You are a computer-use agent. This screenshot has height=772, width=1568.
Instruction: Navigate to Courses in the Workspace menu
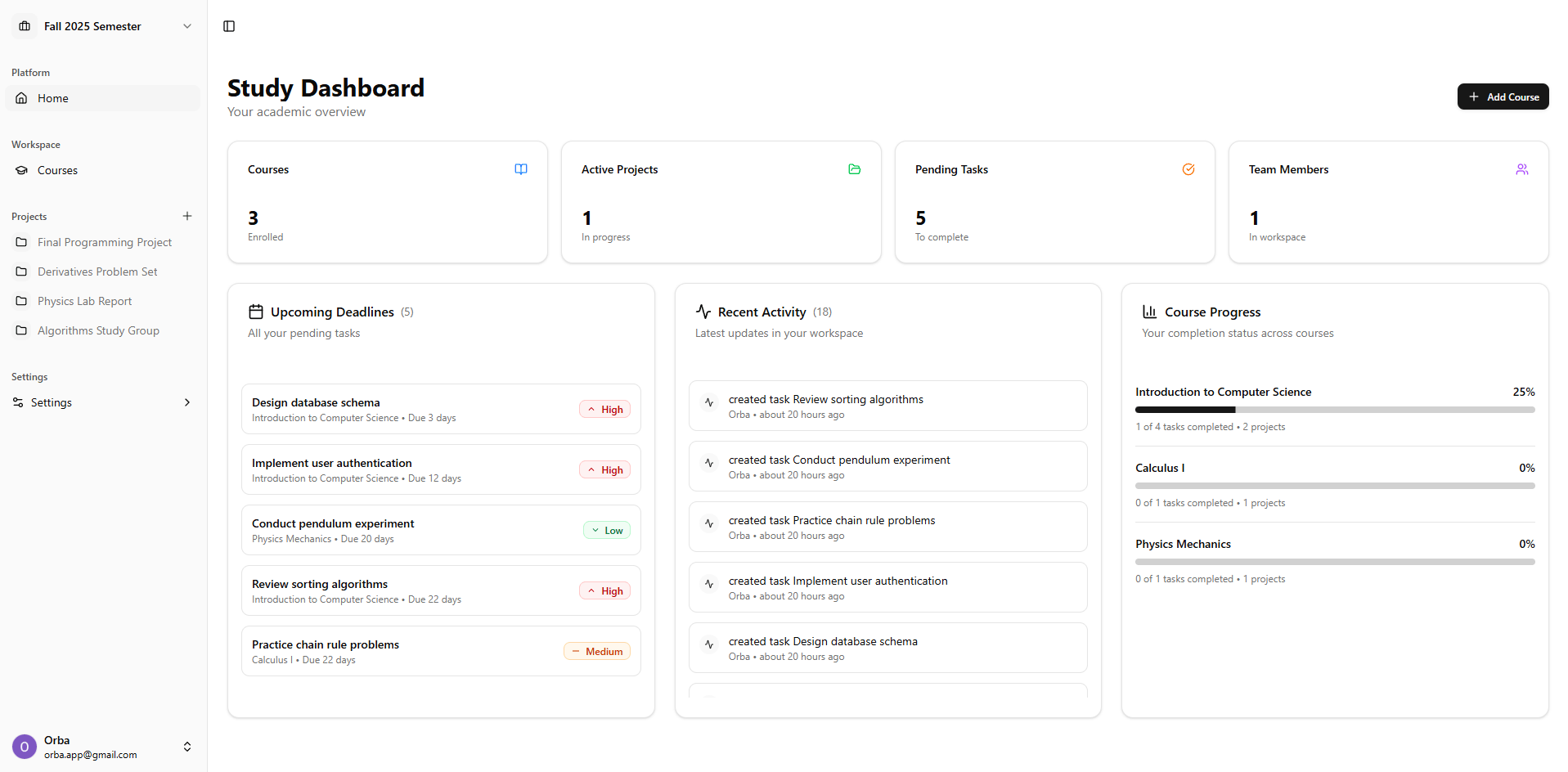(57, 170)
